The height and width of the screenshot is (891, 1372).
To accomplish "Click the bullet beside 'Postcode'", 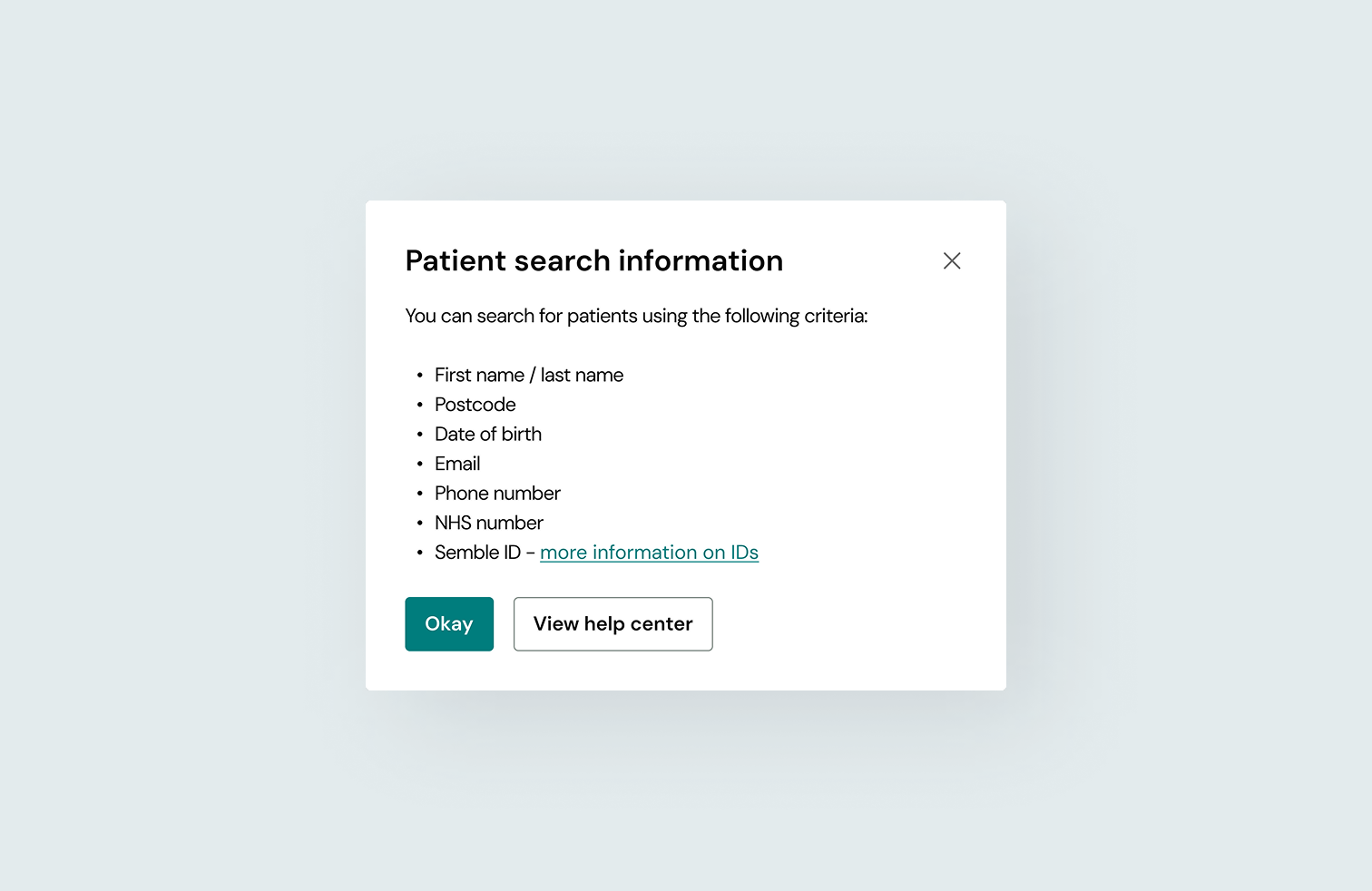I will [420, 405].
